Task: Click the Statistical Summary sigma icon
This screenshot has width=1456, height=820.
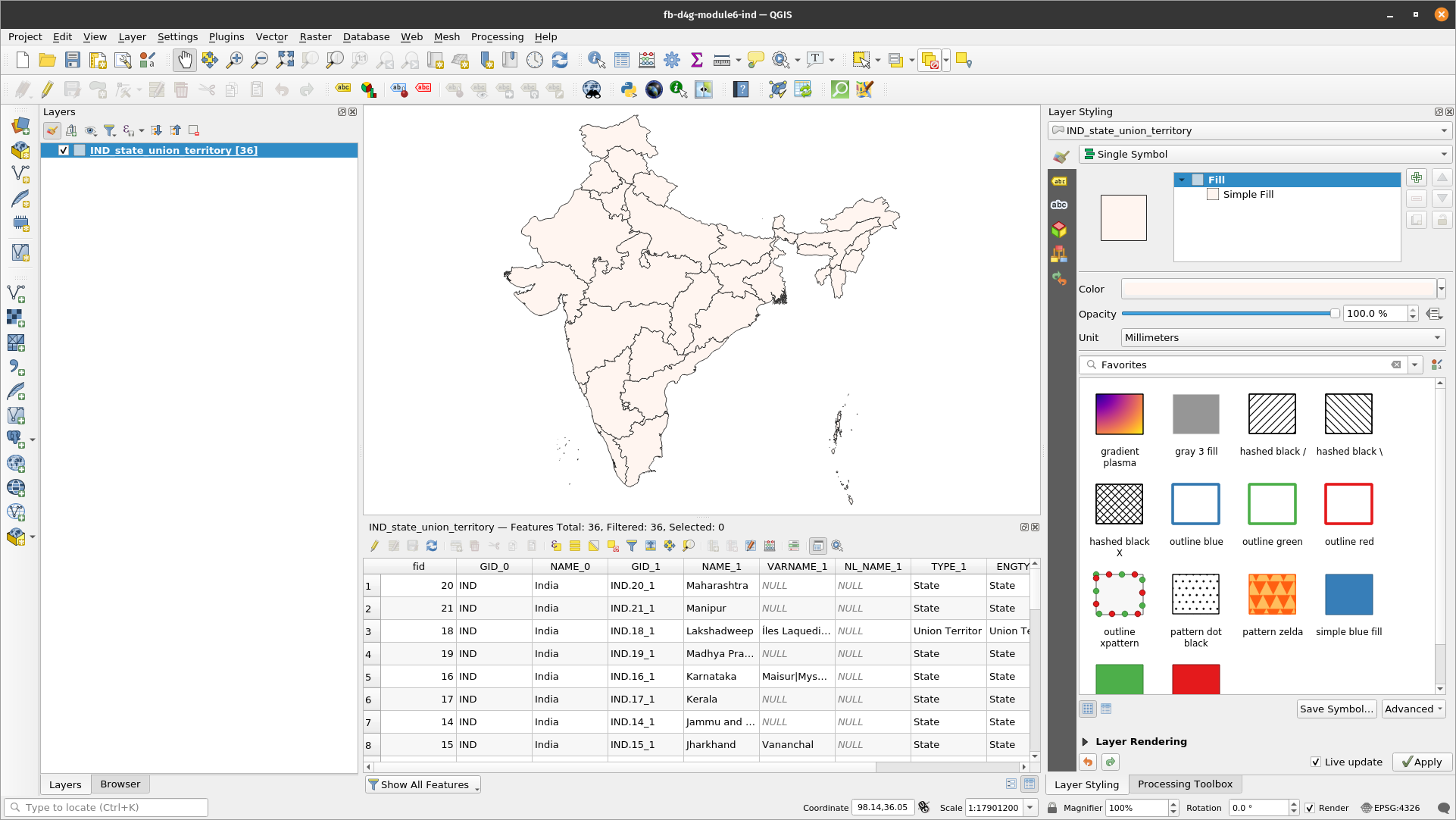Action: [x=697, y=61]
